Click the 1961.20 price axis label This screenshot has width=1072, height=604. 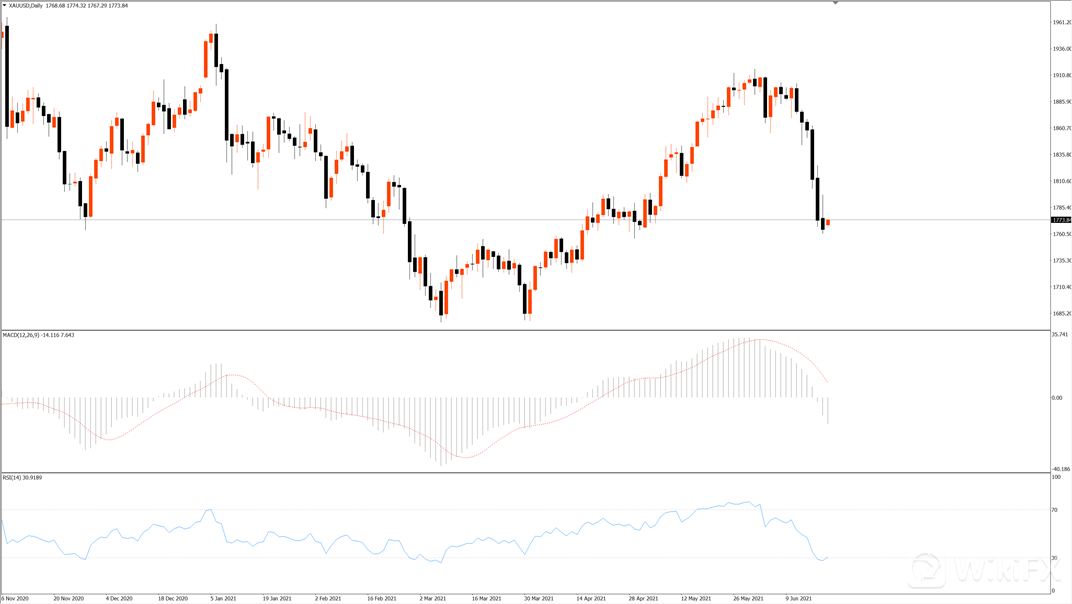point(1062,23)
